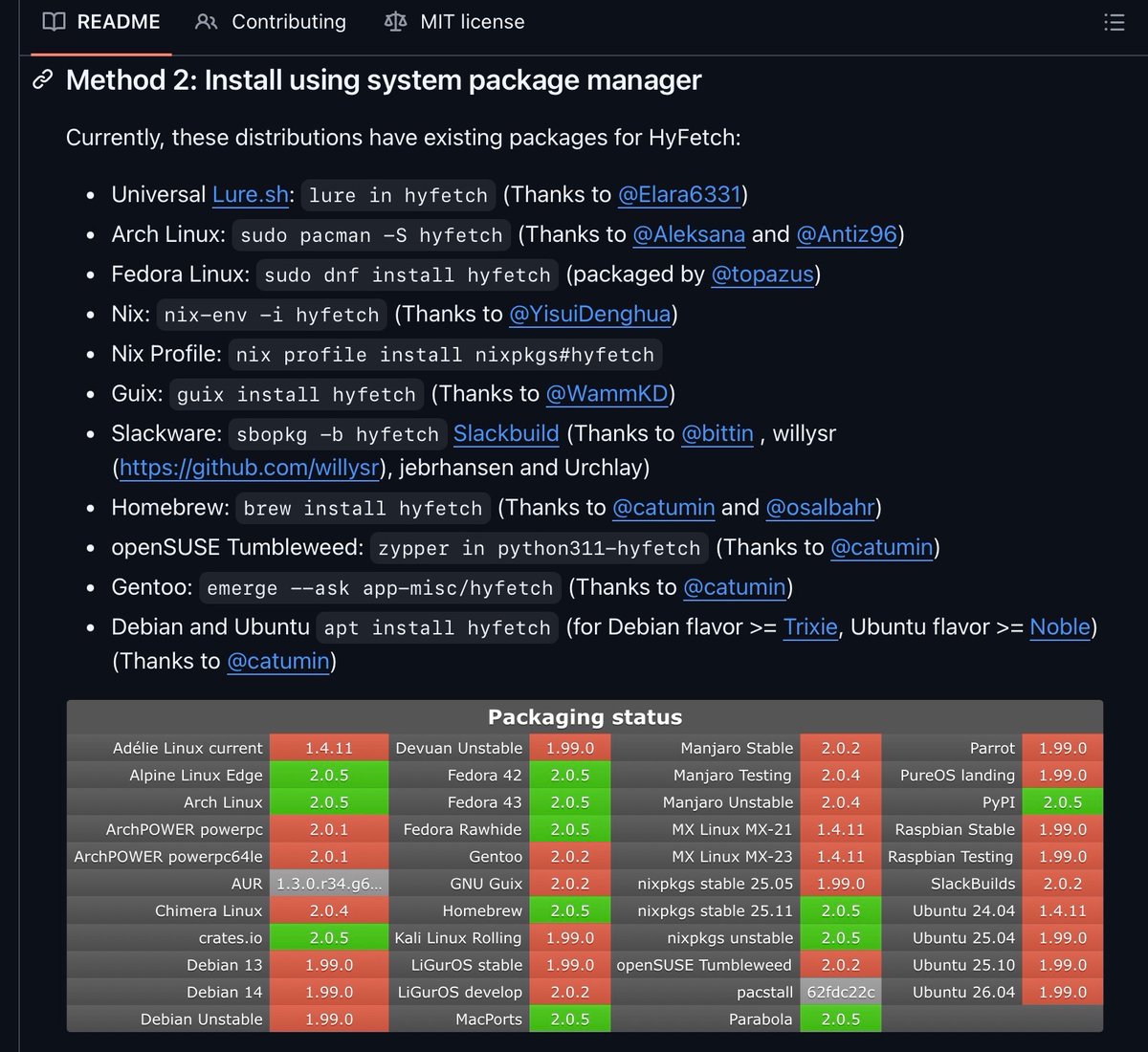Screen dimensions: 1148x1052
Task: Click the 'guix install hyfetch' command
Action: 297,394
